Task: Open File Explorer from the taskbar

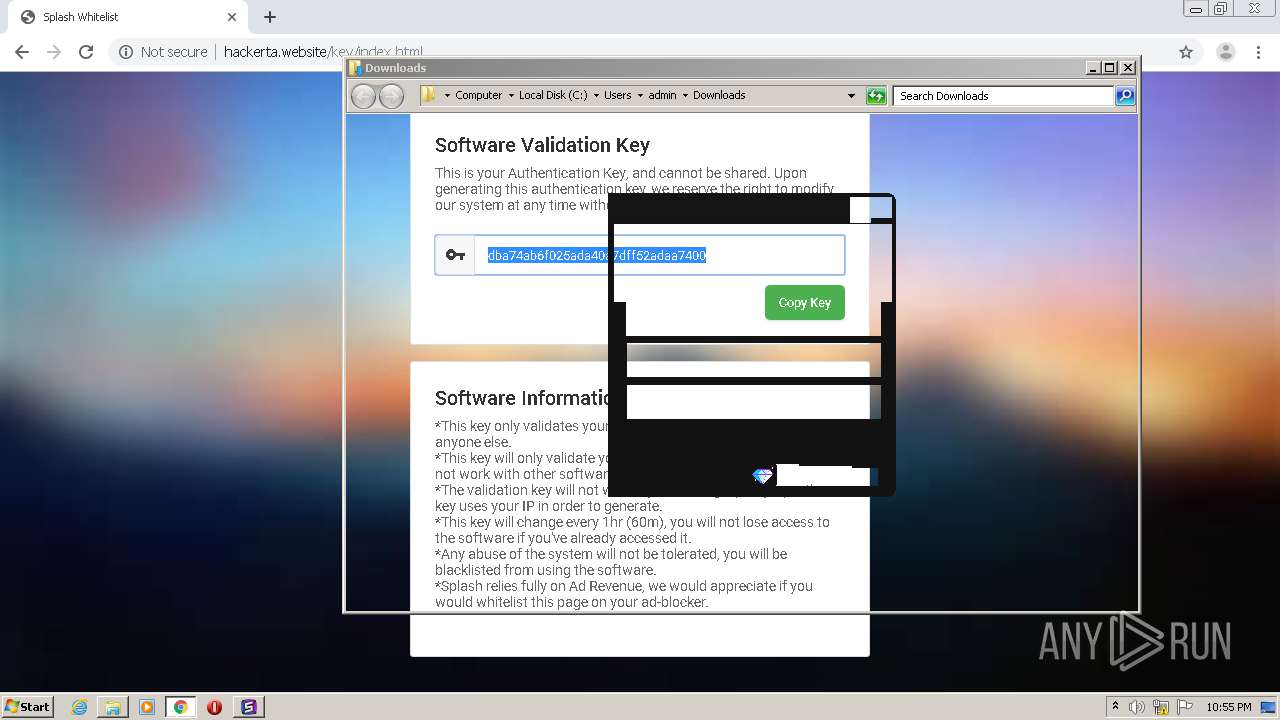Action: 113,707
